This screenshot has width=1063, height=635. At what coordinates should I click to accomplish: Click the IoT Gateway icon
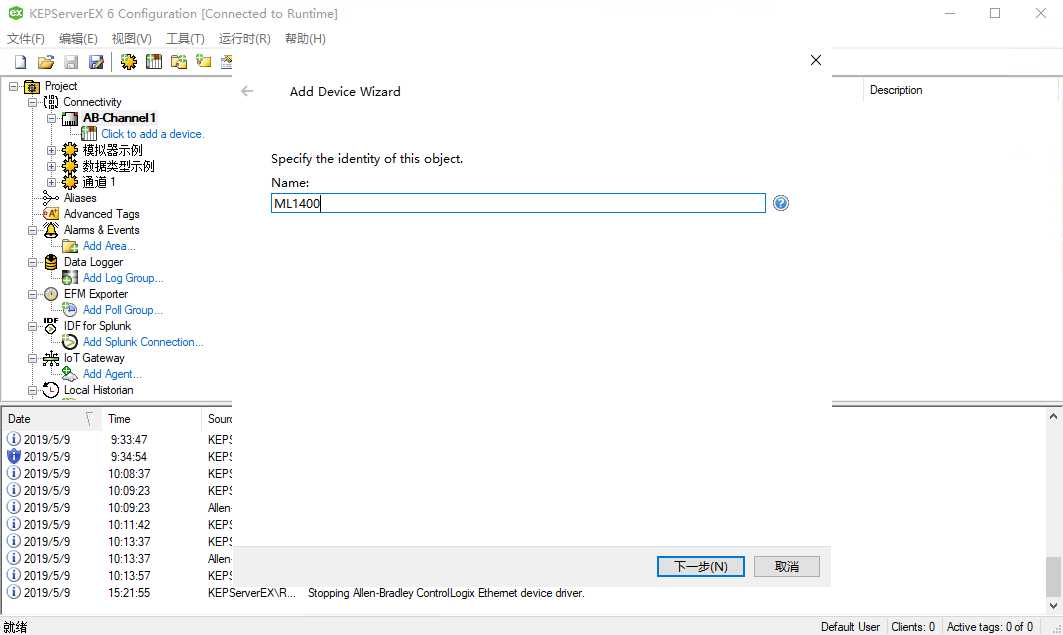51,359
